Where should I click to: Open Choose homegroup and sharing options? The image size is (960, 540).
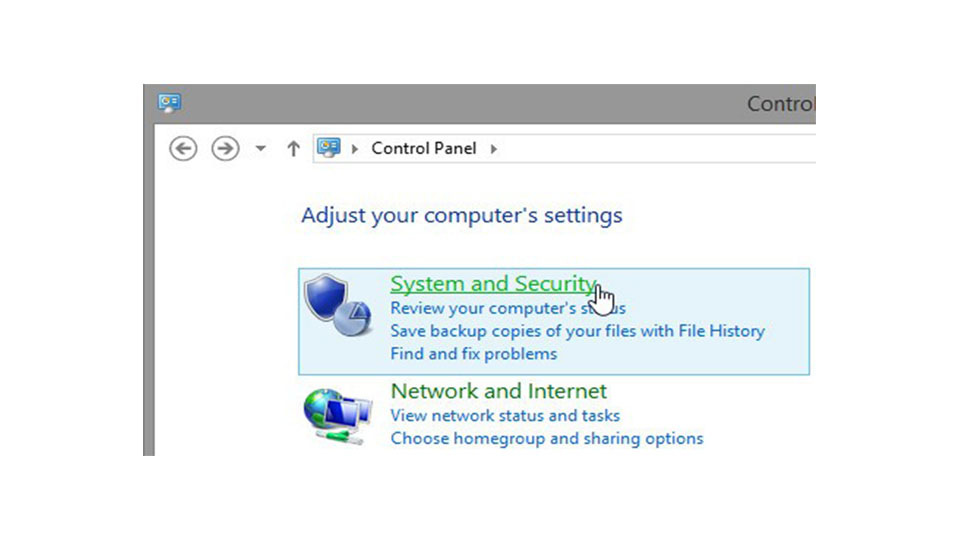tap(546, 438)
